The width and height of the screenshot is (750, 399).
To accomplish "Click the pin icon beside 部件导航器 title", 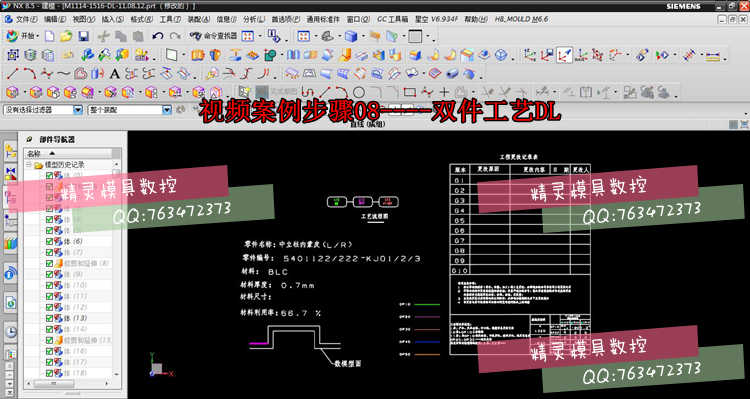I will click(x=29, y=140).
